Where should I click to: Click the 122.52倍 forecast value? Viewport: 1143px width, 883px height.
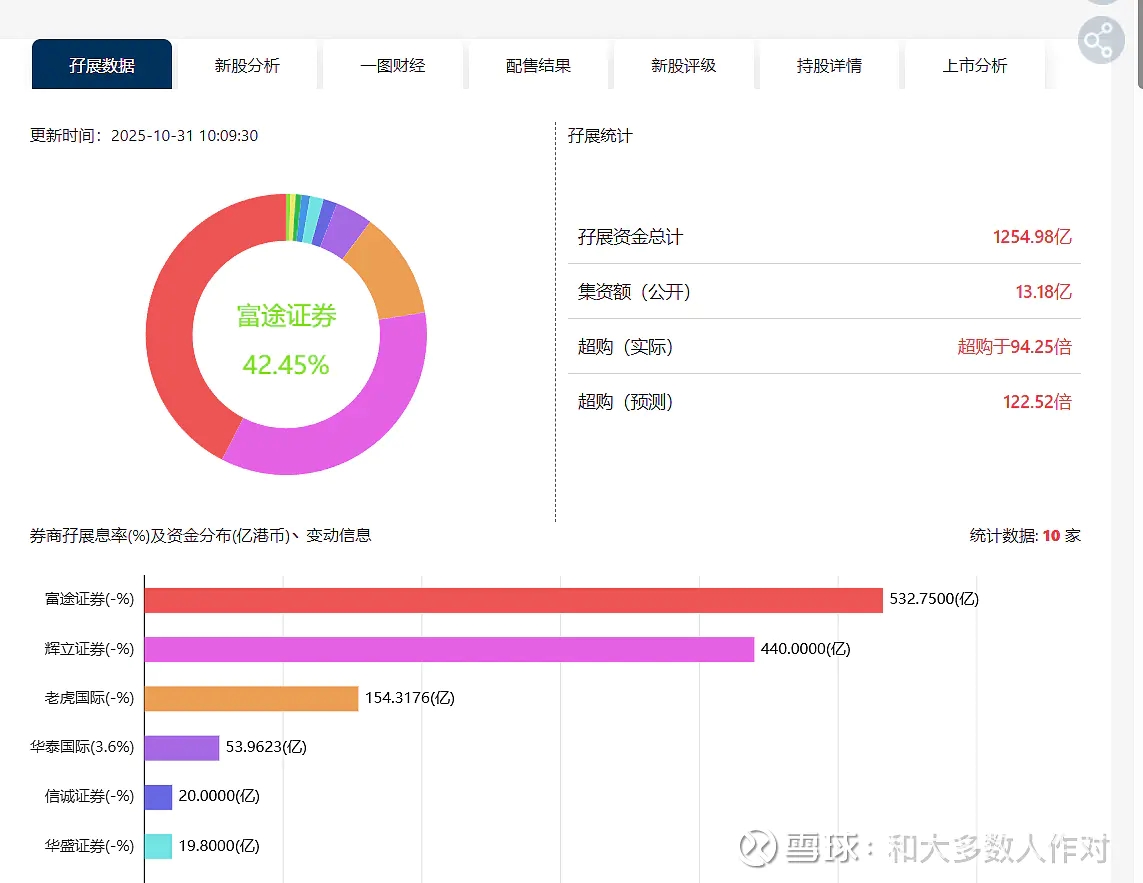click(x=1037, y=402)
